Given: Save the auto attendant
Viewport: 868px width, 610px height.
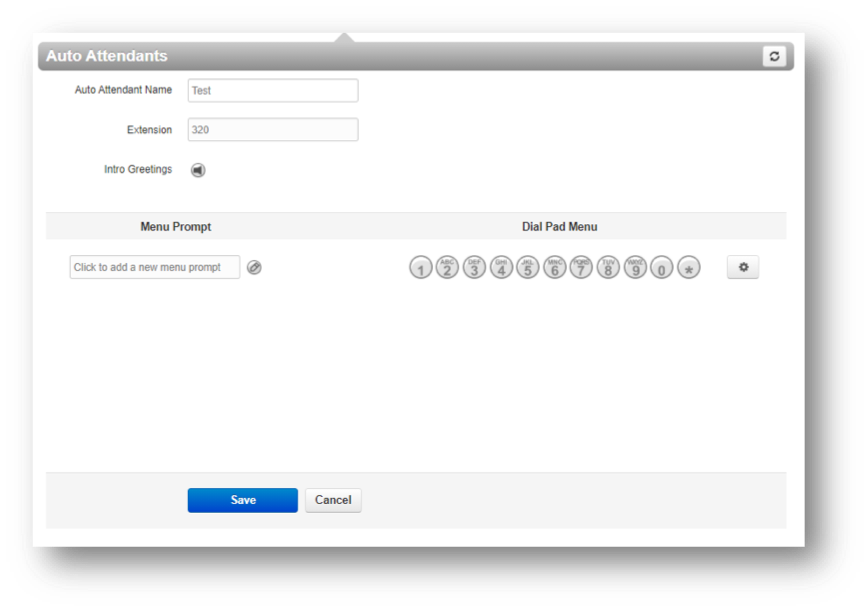Looking at the screenshot, I should (242, 500).
